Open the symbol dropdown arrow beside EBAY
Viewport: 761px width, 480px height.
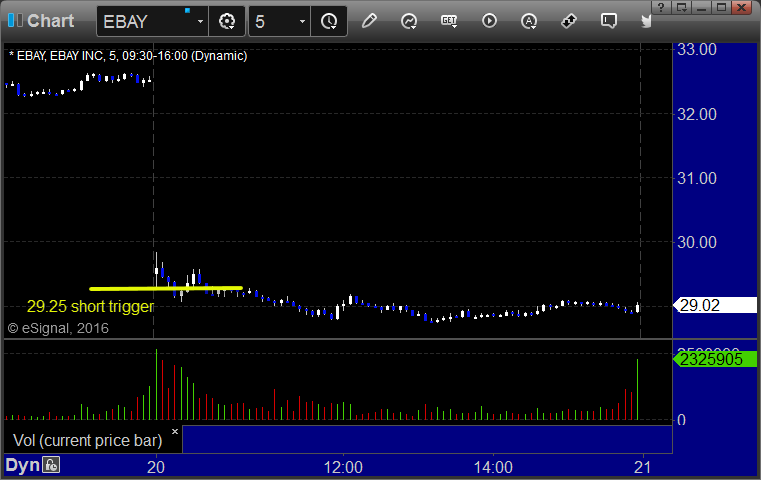tap(200, 21)
